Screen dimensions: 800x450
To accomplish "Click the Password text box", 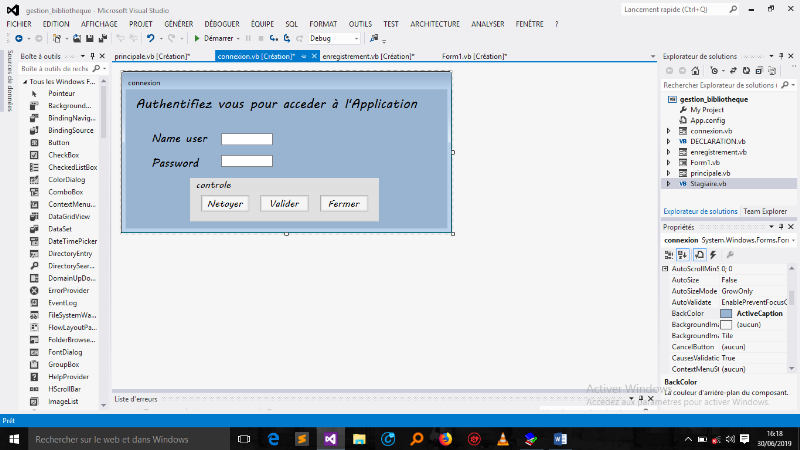I will pos(247,161).
